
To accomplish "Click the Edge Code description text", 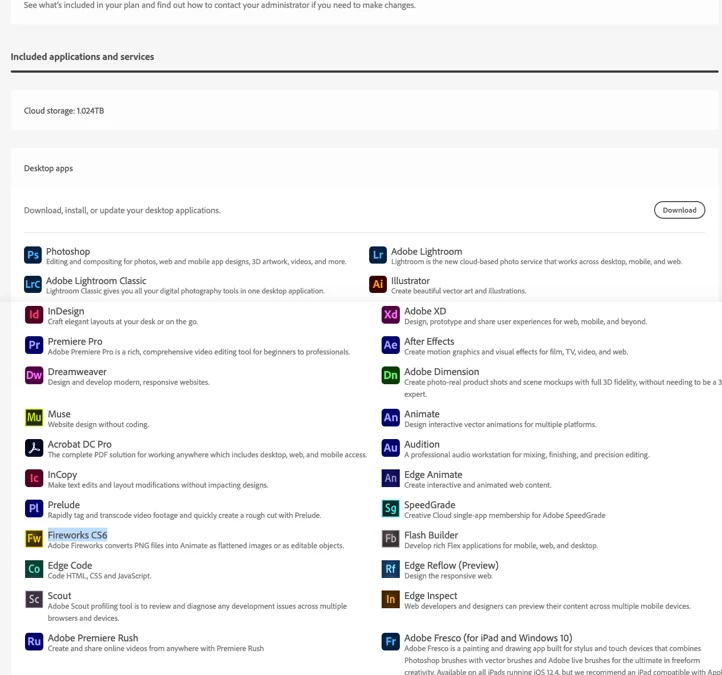I will point(99,576).
